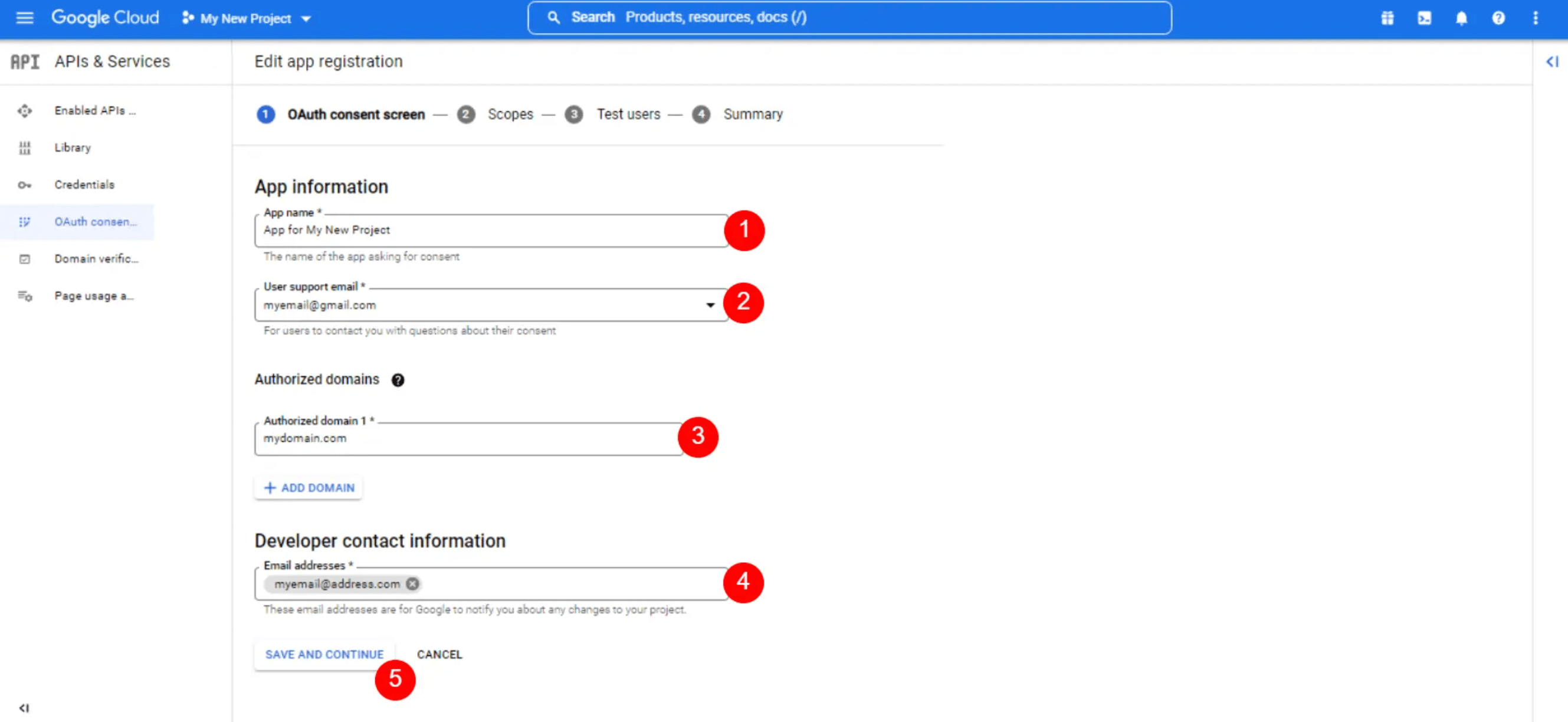Focus the App name field

point(491,230)
